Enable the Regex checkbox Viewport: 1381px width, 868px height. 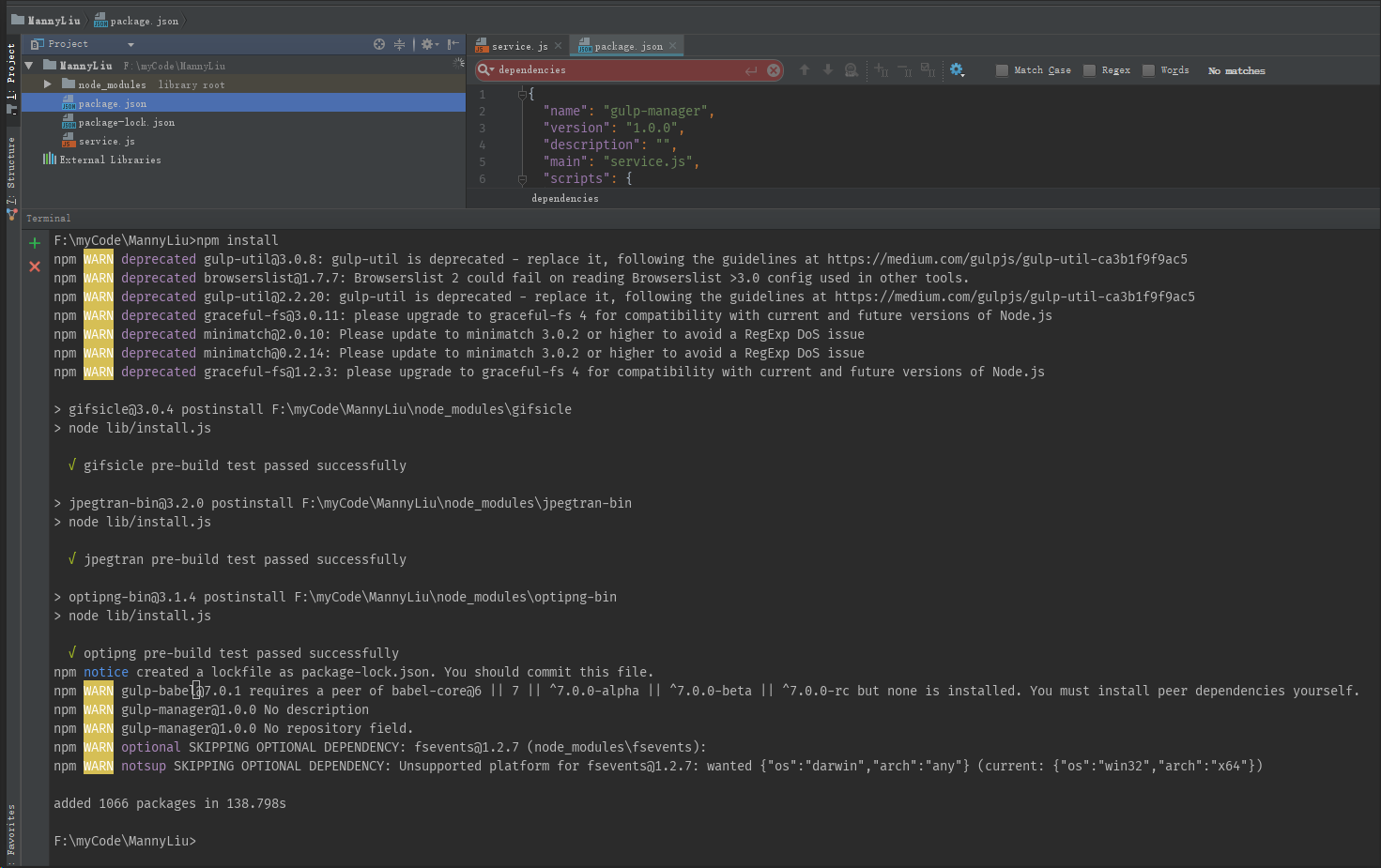[x=1089, y=70]
